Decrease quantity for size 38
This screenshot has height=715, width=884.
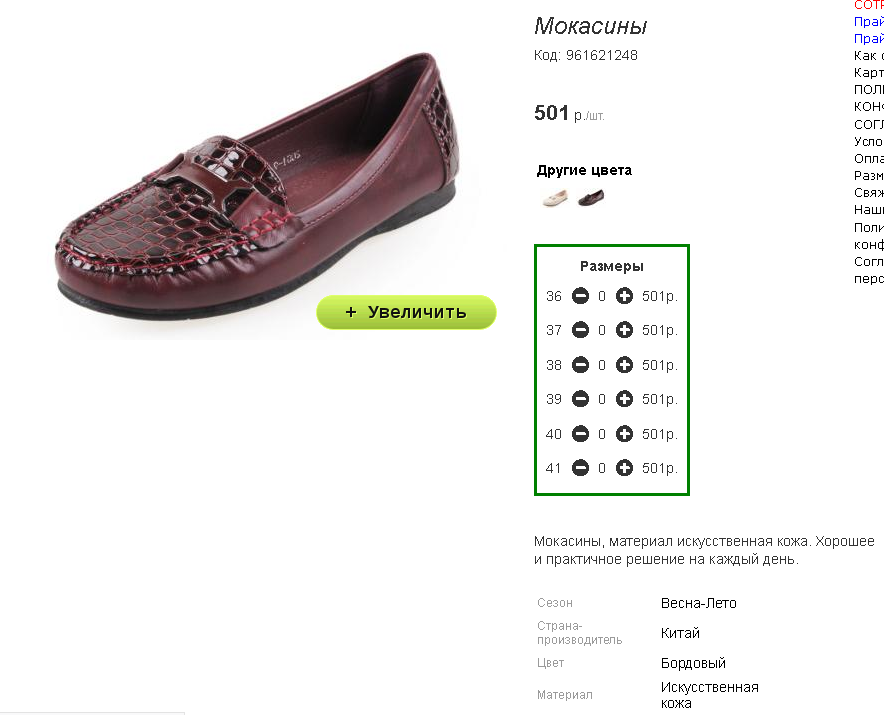[580, 365]
